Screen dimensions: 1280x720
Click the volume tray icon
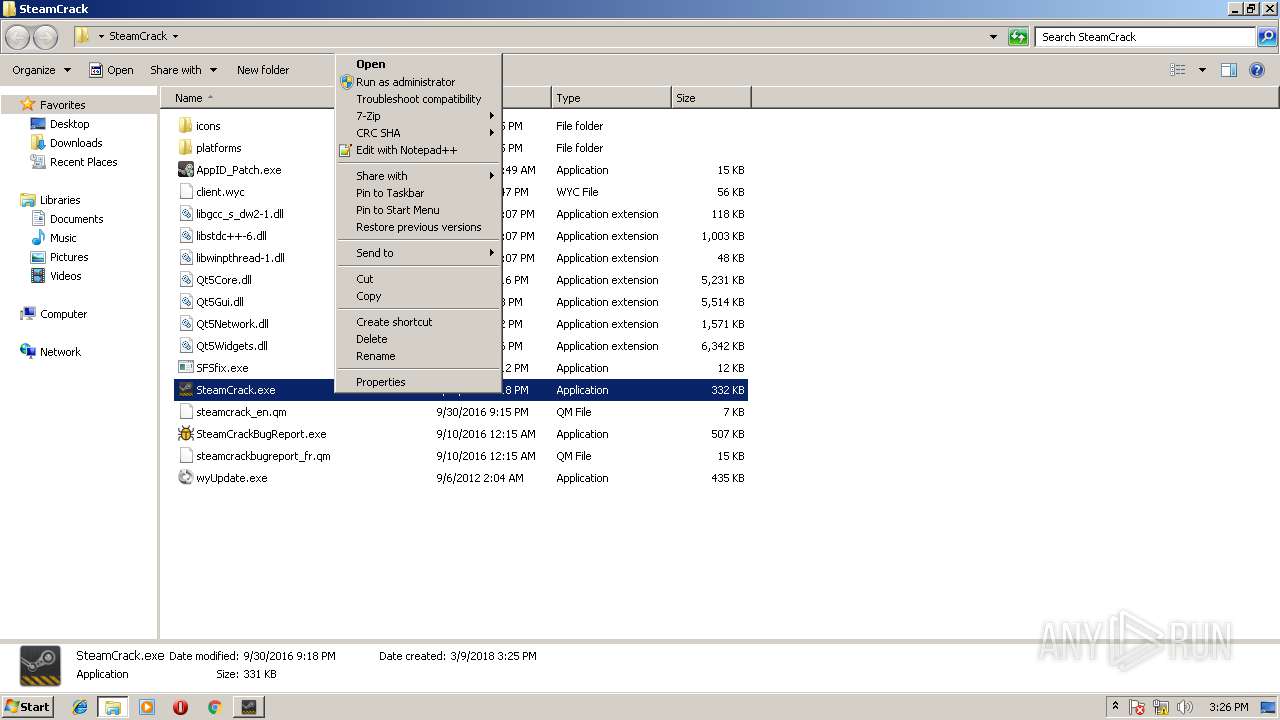[1185, 707]
